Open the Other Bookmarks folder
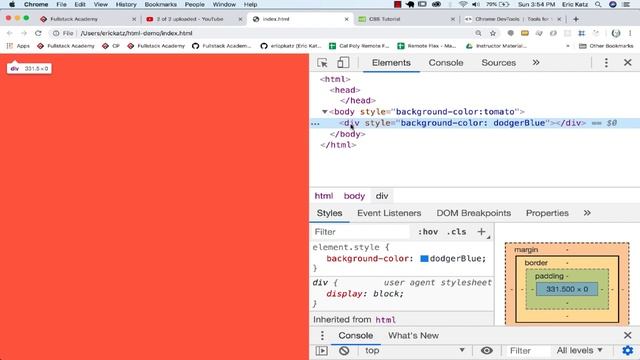The image size is (640, 360). (606, 46)
